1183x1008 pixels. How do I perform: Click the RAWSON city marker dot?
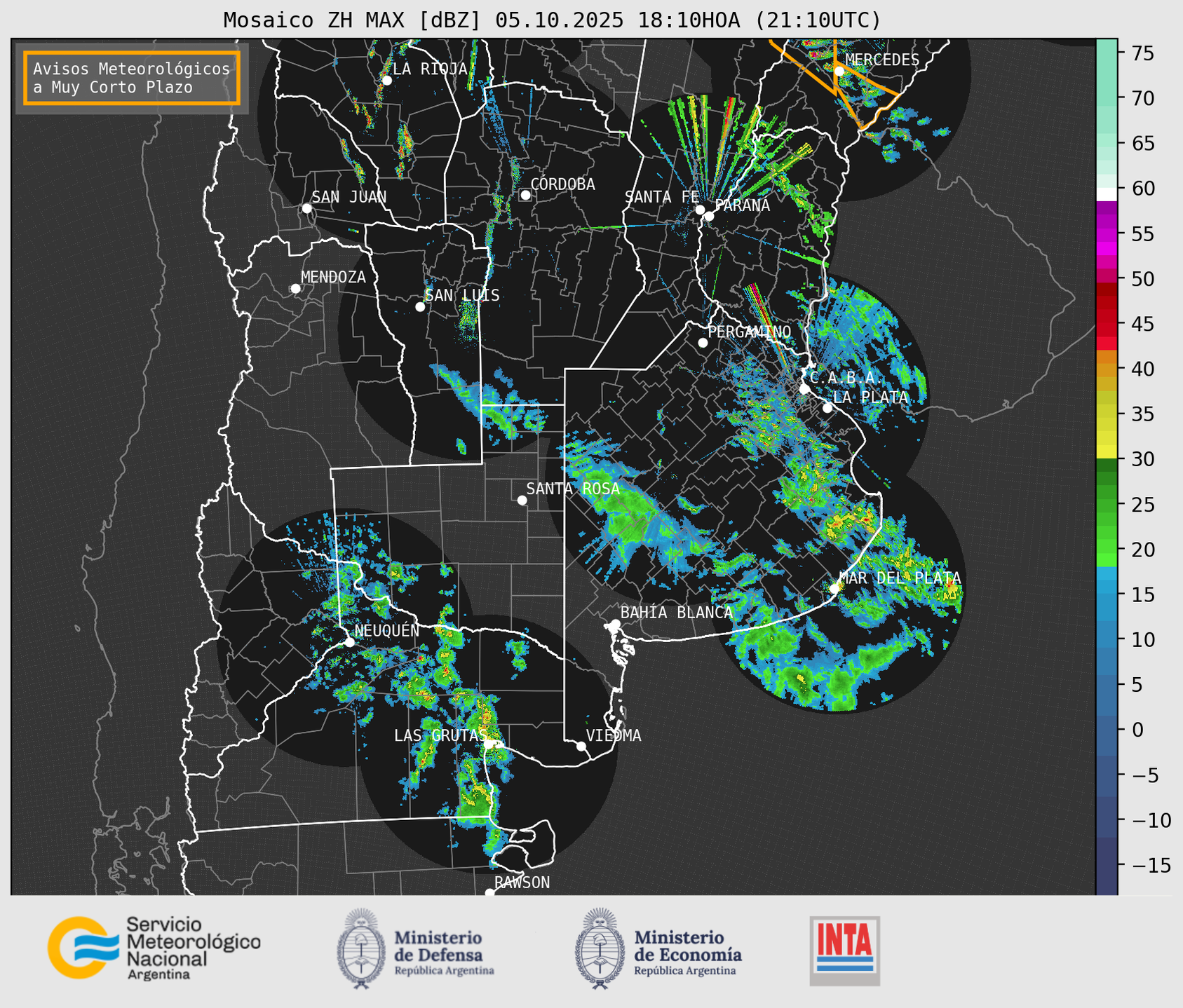[x=489, y=892]
